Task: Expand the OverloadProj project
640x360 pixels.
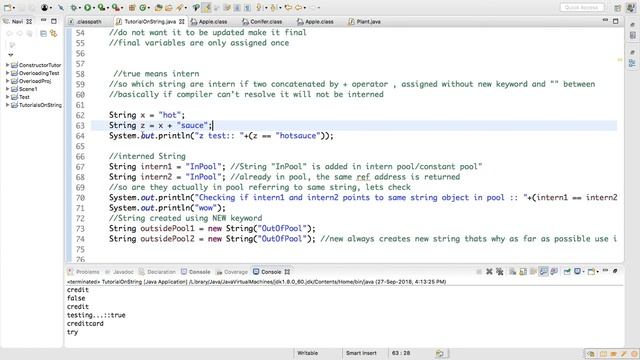Action: [7, 81]
